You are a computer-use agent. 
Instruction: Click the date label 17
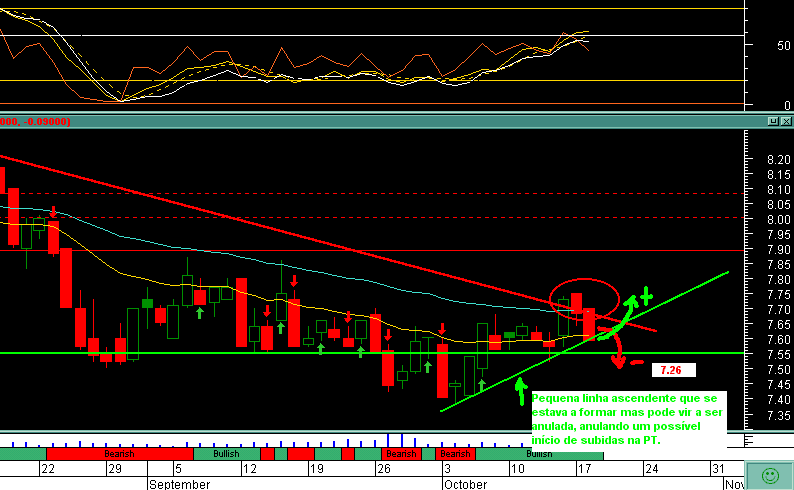[x=584, y=469]
